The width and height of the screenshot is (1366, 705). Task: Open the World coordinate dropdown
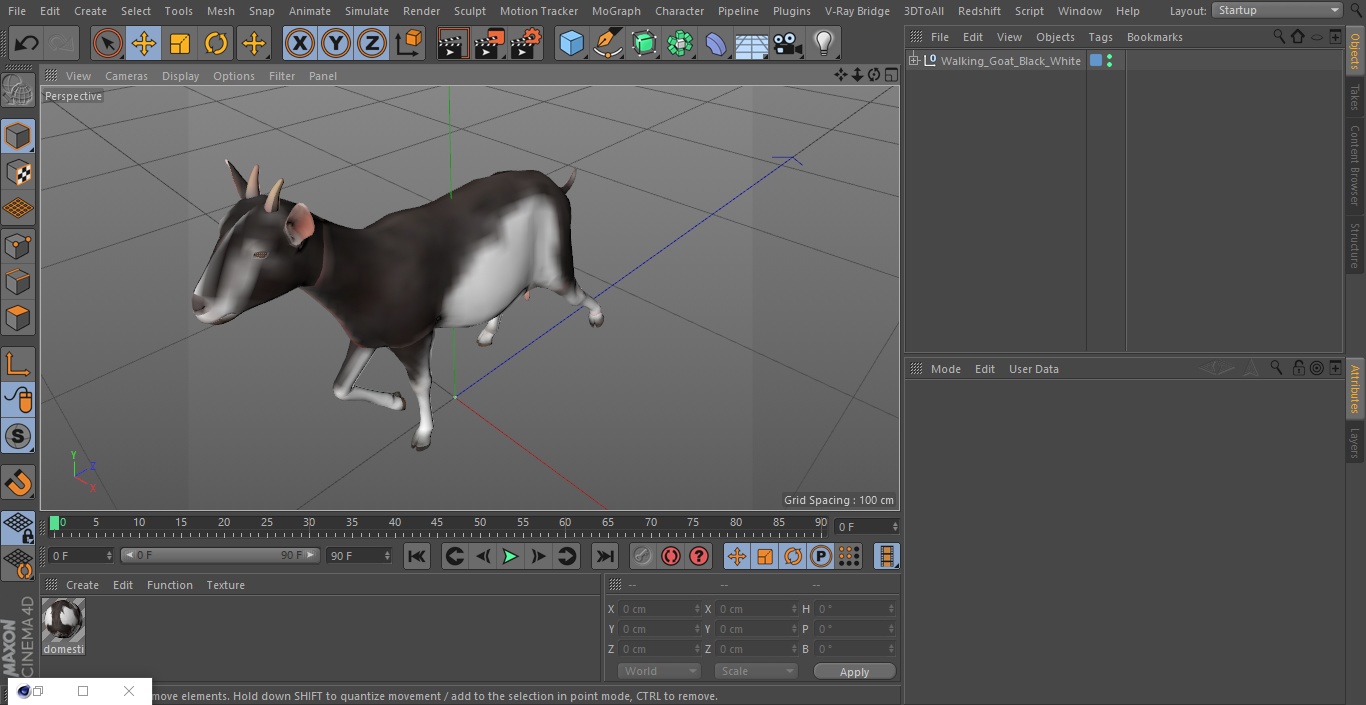pyautogui.click(x=658, y=671)
